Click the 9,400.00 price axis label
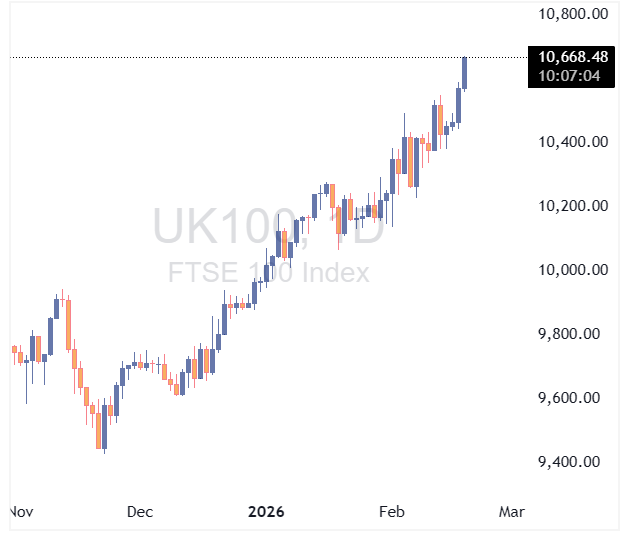The image size is (629, 544). coord(577,462)
